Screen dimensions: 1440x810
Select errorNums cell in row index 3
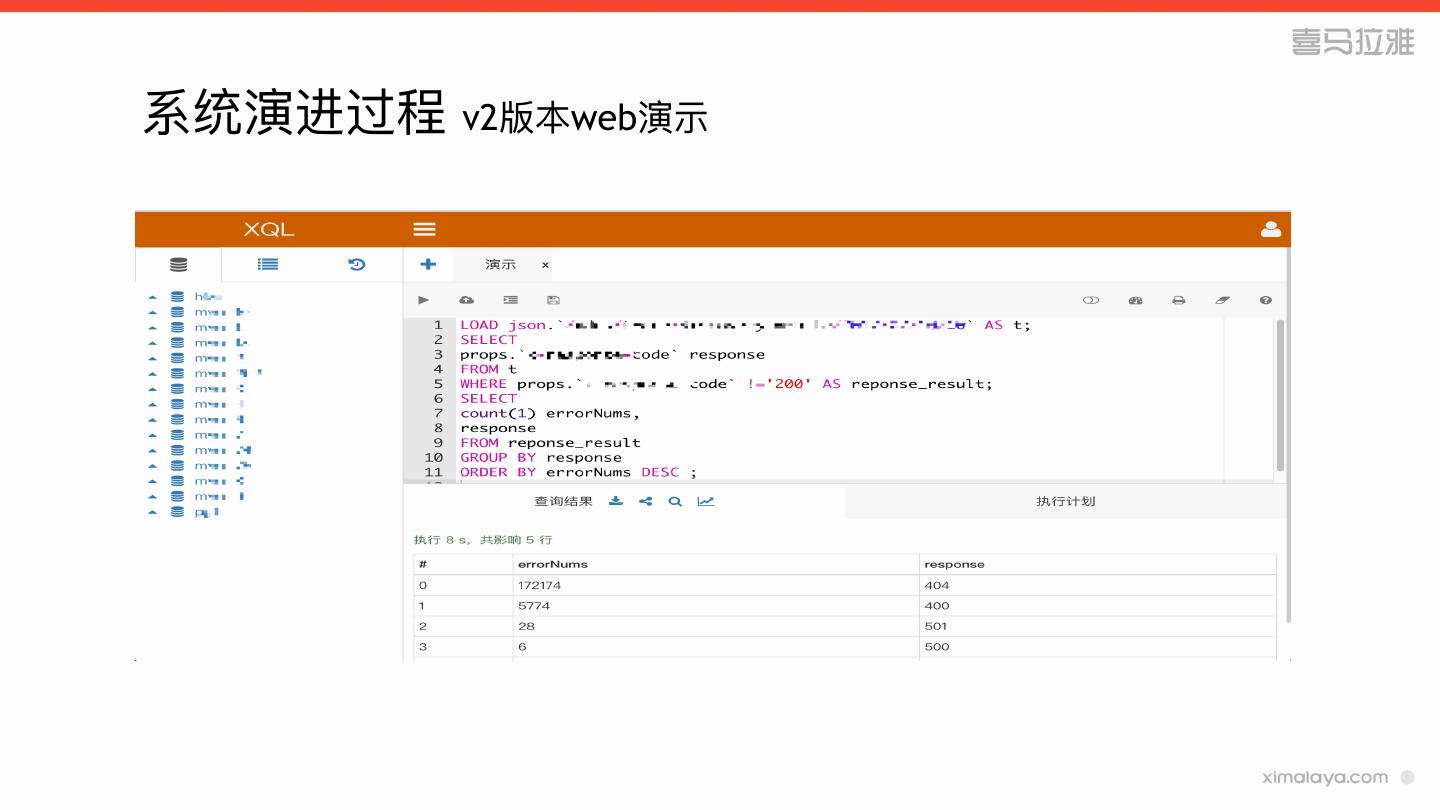tap(716, 647)
